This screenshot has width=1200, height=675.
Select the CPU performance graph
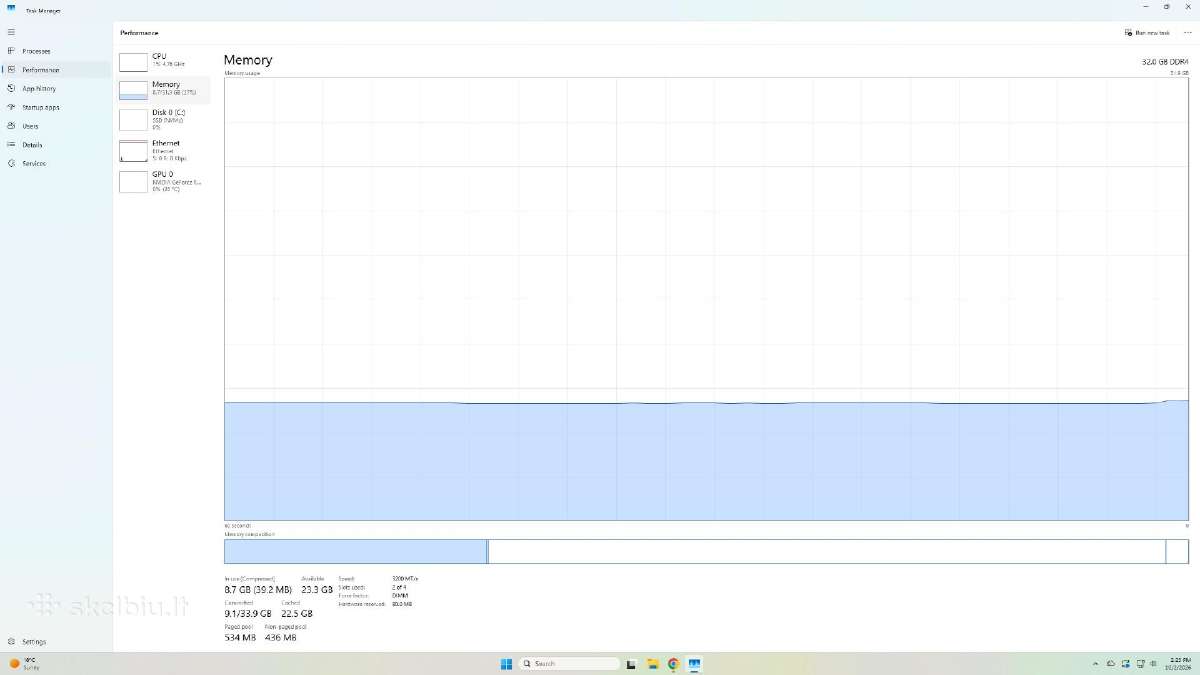(164, 61)
